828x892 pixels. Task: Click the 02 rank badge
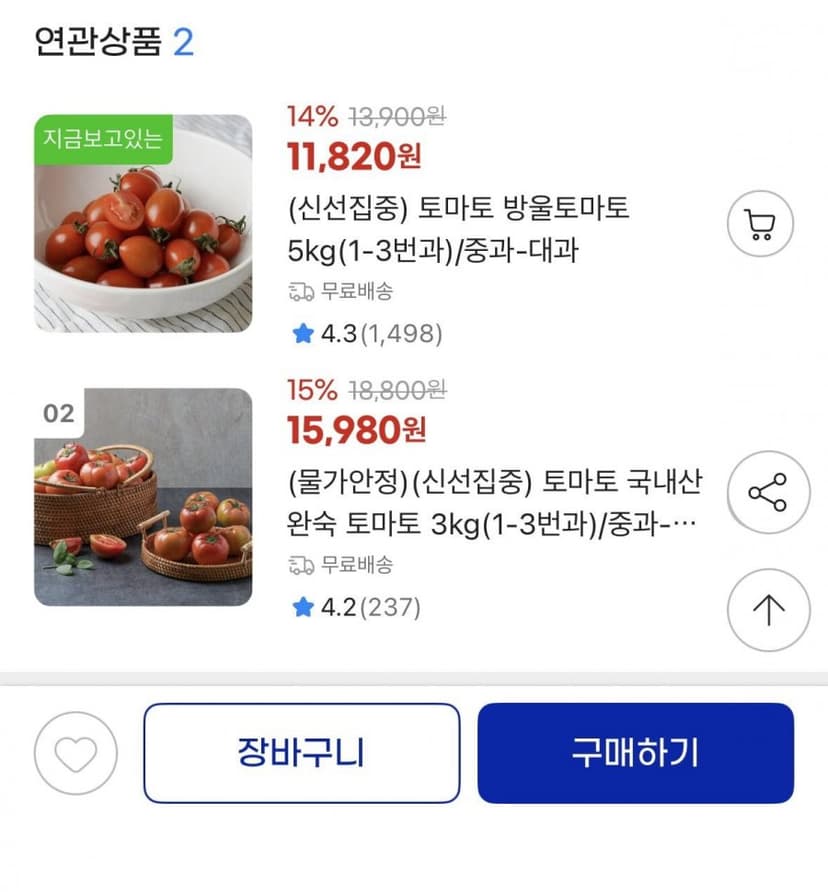[59, 414]
